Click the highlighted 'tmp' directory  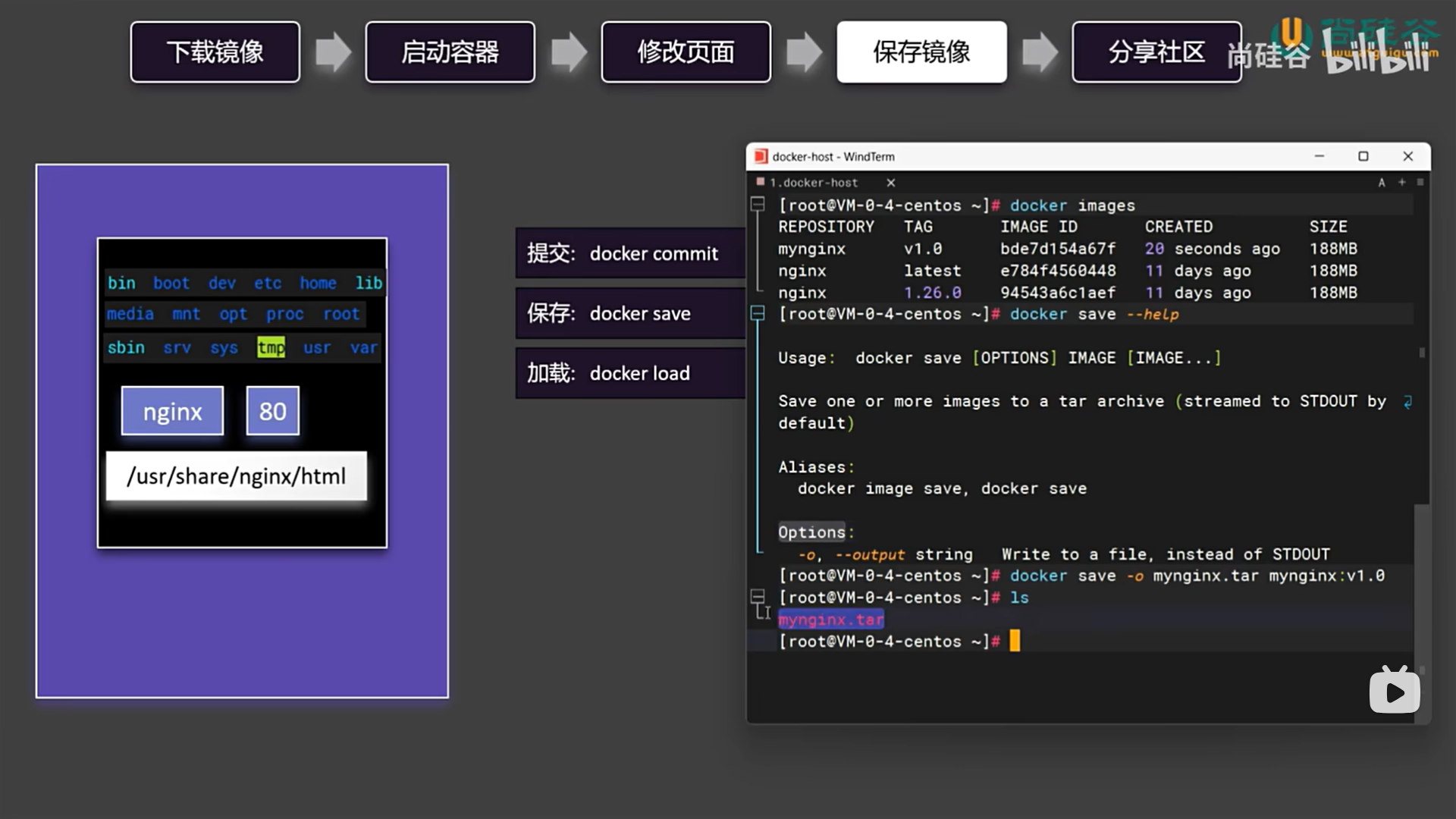click(271, 347)
